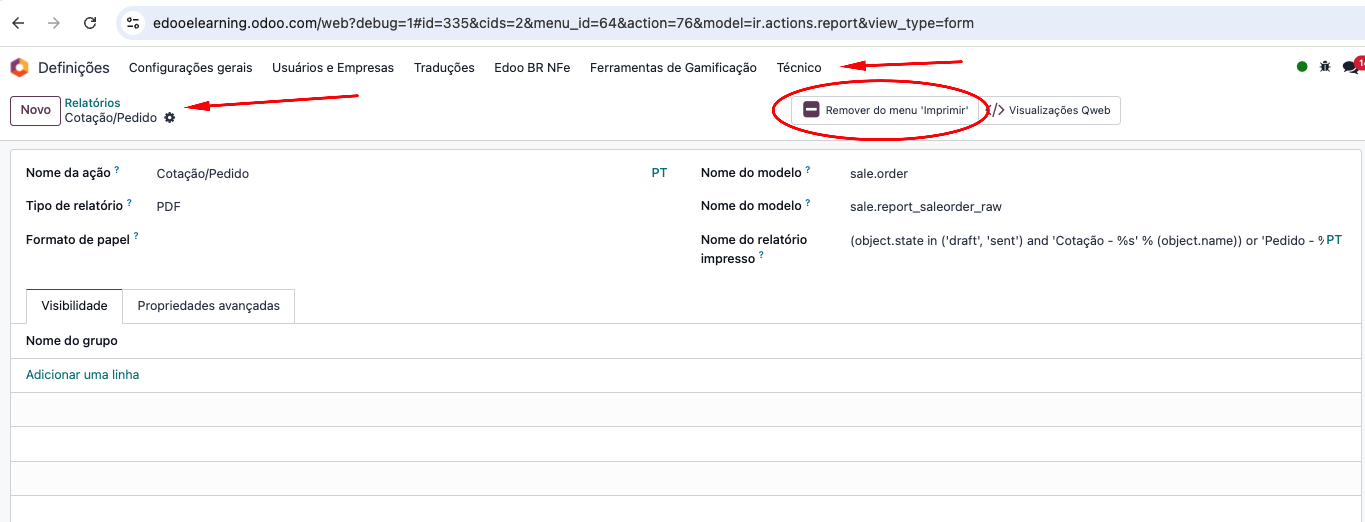Click the green online status indicator

coord(1302,67)
